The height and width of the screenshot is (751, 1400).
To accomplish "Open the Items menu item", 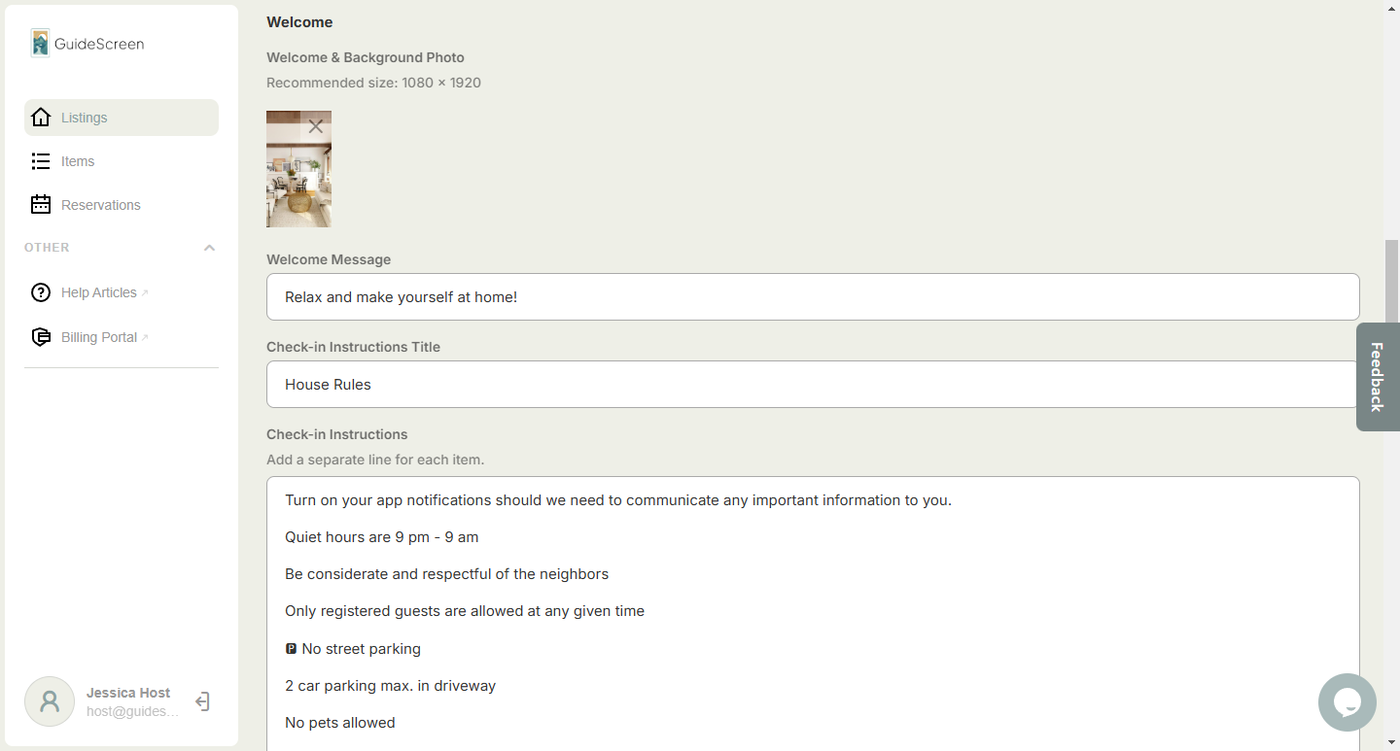I will pyautogui.click(x=78, y=161).
